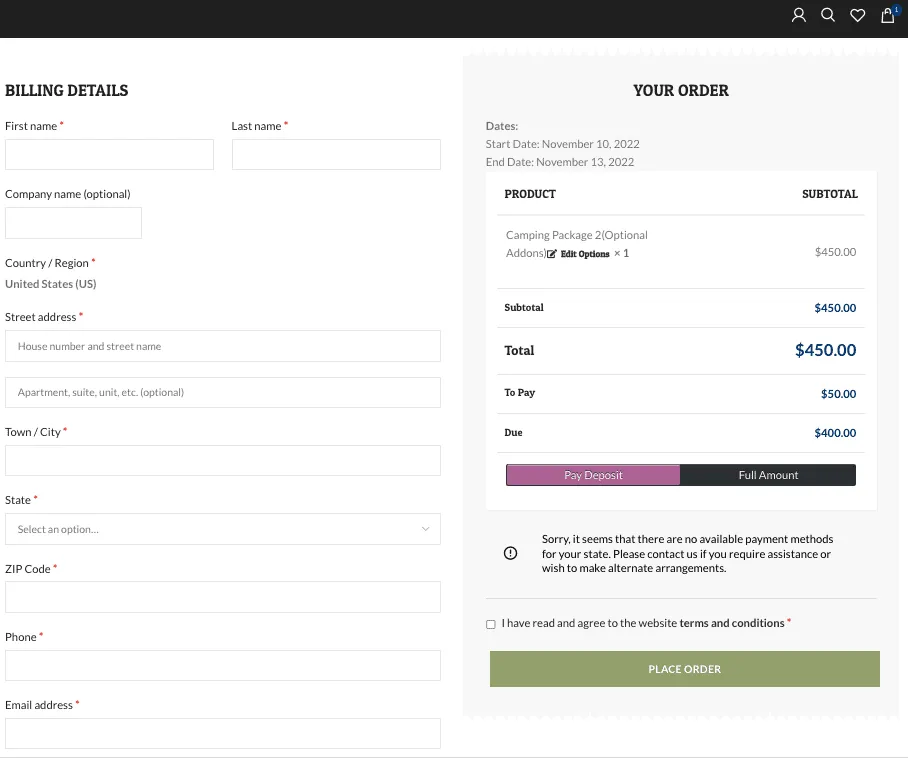This screenshot has width=908, height=759.
Task: Open the State selection dropdown
Action: click(222, 529)
